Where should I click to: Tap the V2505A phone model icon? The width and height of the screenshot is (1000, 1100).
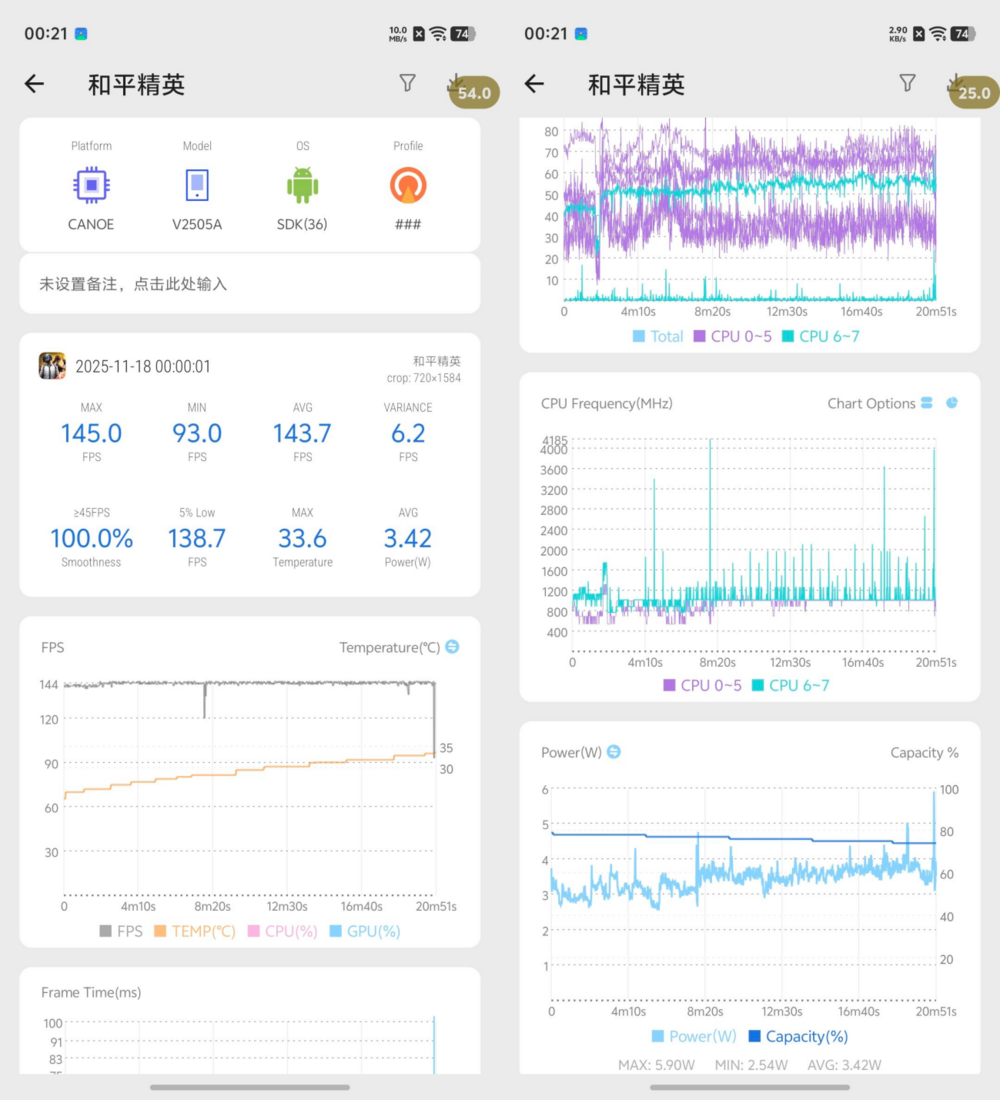coord(197,186)
